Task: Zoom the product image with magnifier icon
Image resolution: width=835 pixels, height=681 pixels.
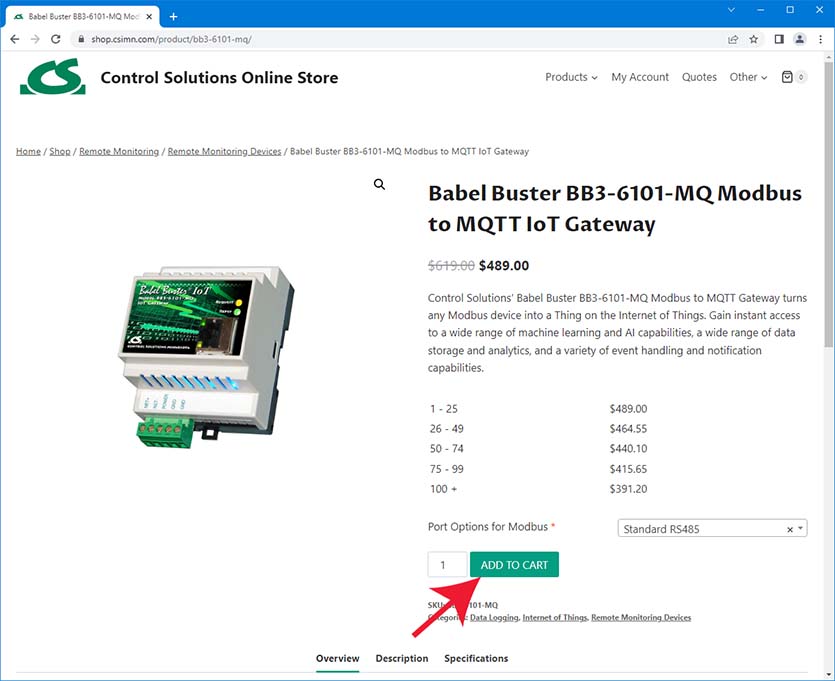Action: point(379,184)
